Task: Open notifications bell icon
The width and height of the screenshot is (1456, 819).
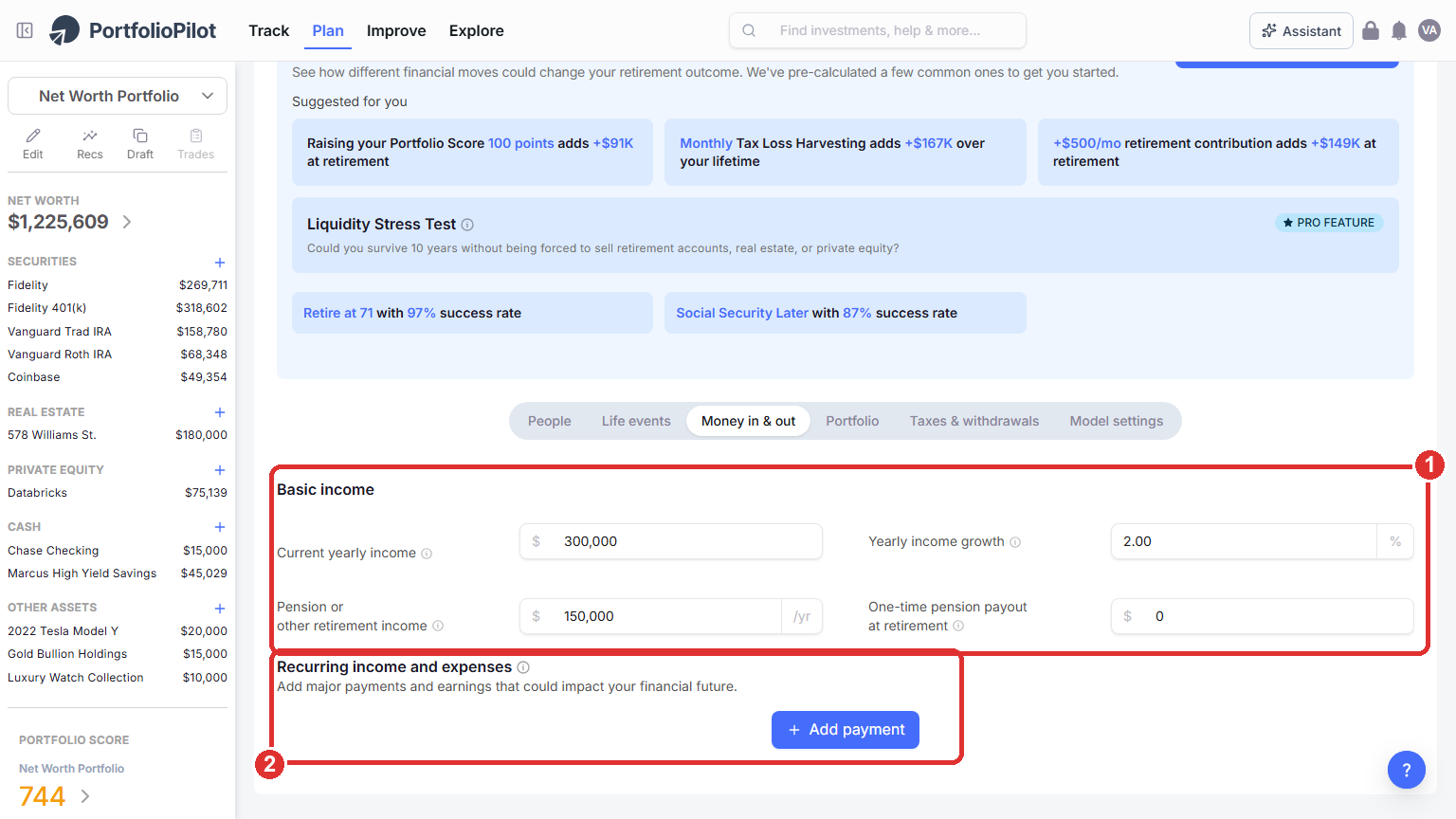Action: (1399, 30)
